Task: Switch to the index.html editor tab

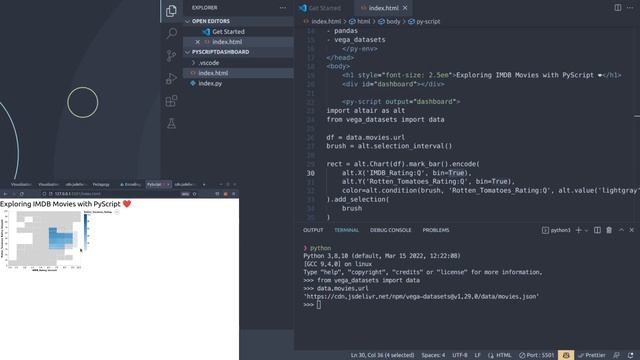Action: coord(383,8)
